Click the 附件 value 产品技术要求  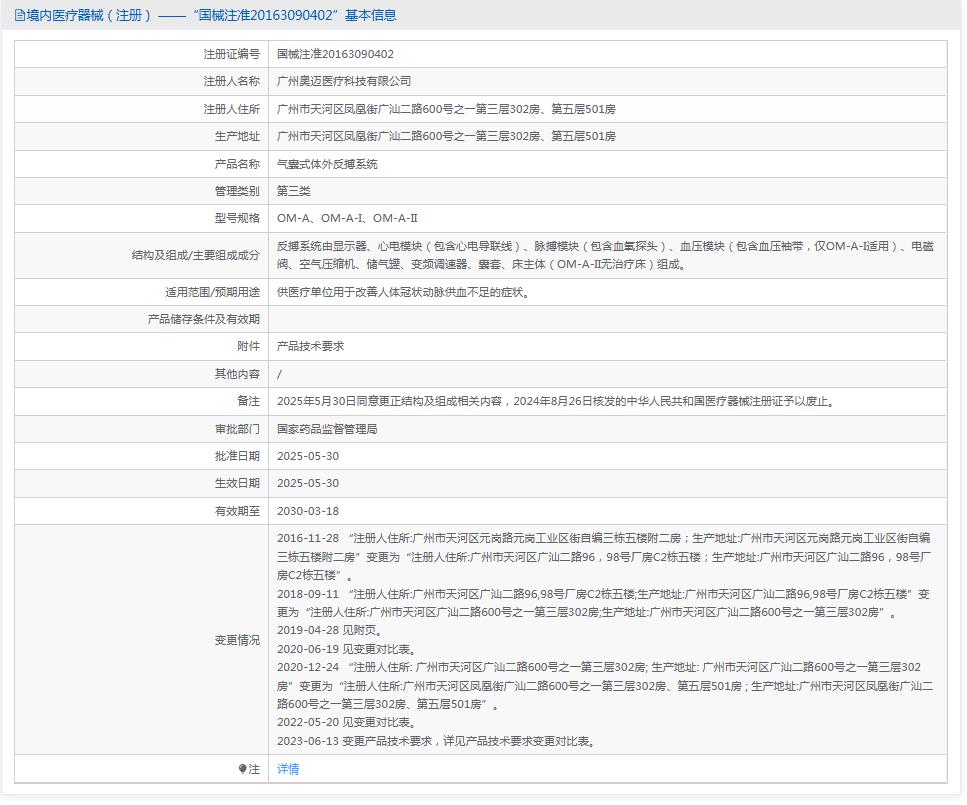pos(312,347)
